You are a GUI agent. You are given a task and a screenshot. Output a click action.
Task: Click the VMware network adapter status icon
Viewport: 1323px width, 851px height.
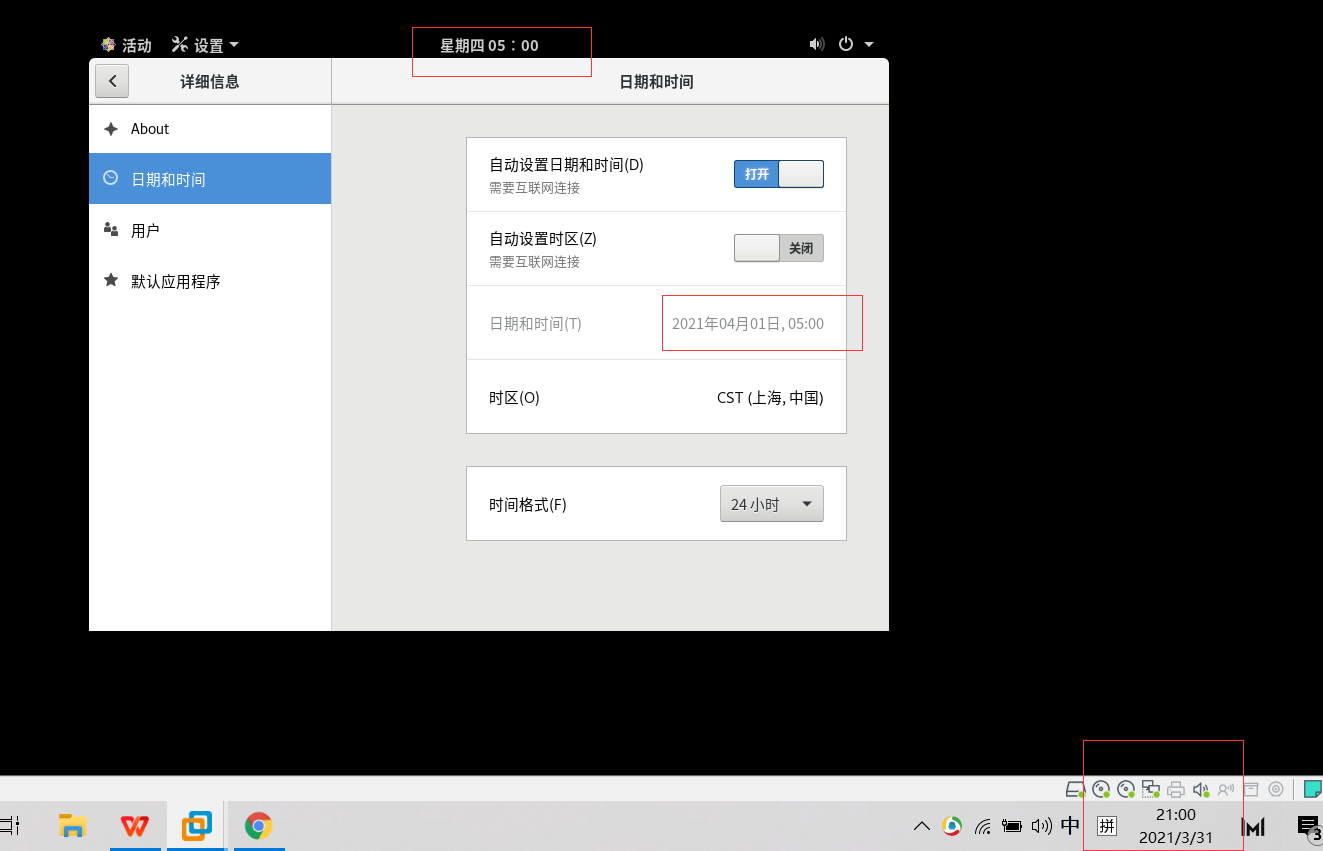pyautogui.click(x=1151, y=789)
